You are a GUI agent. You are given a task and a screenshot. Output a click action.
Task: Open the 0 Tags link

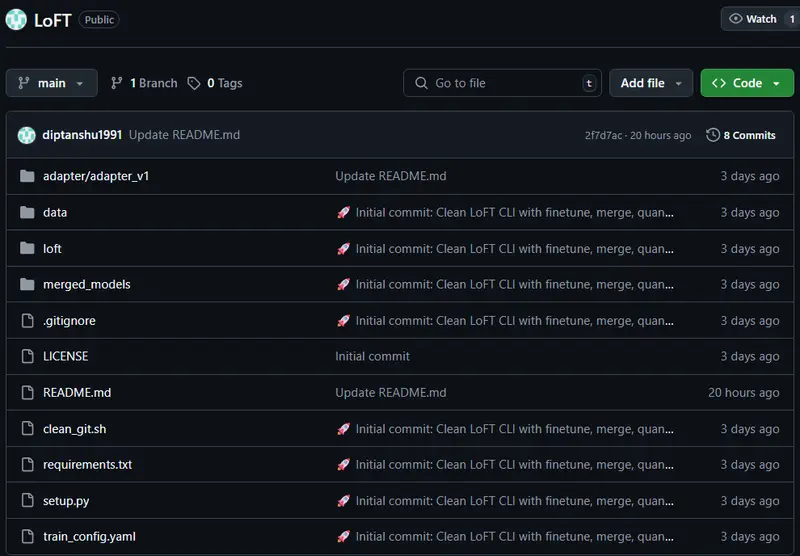[x=215, y=83]
